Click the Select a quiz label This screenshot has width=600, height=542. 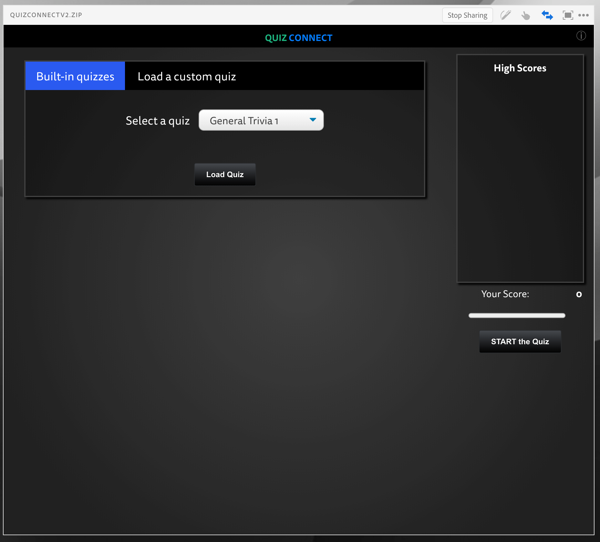coord(158,121)
